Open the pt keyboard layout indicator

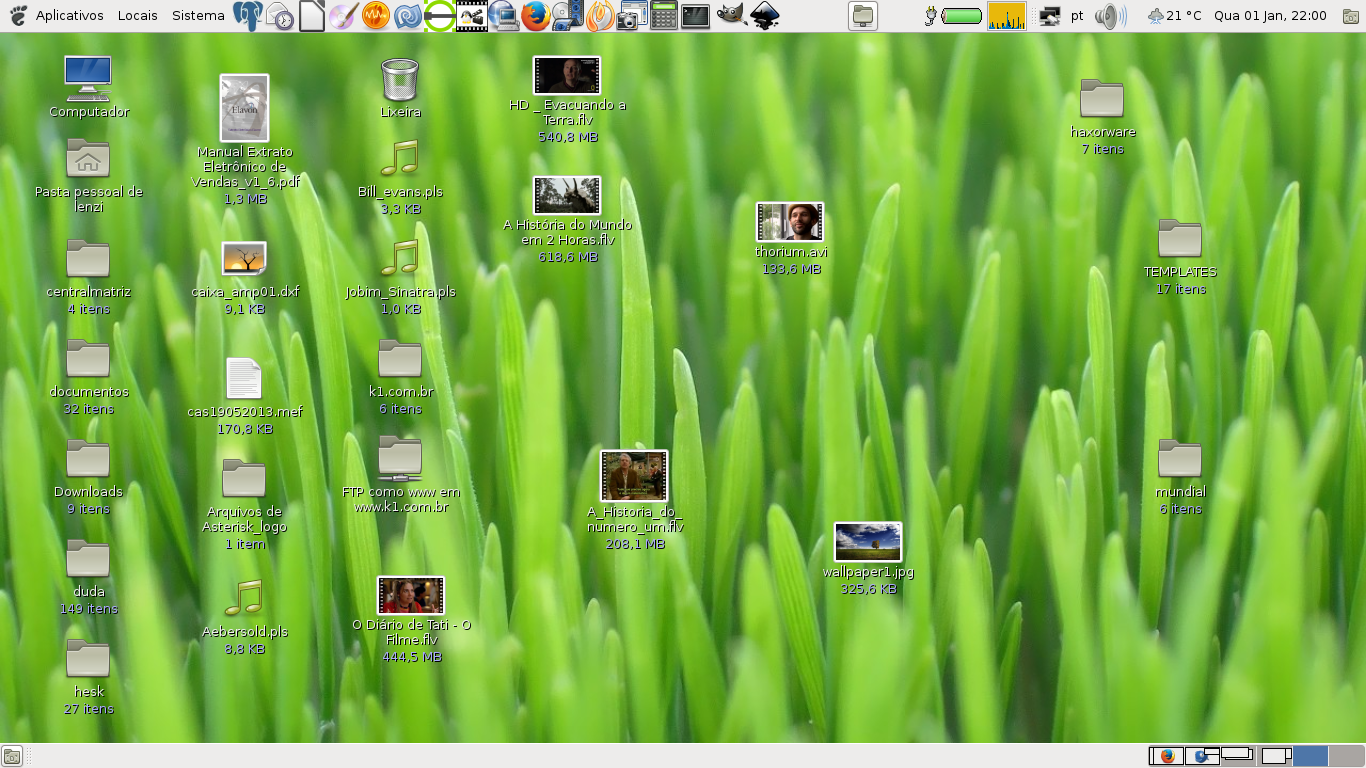pyautogui.click(x=1077, y=16)
